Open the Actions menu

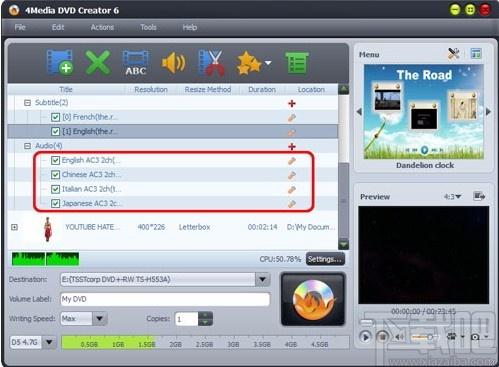point(102,27)
